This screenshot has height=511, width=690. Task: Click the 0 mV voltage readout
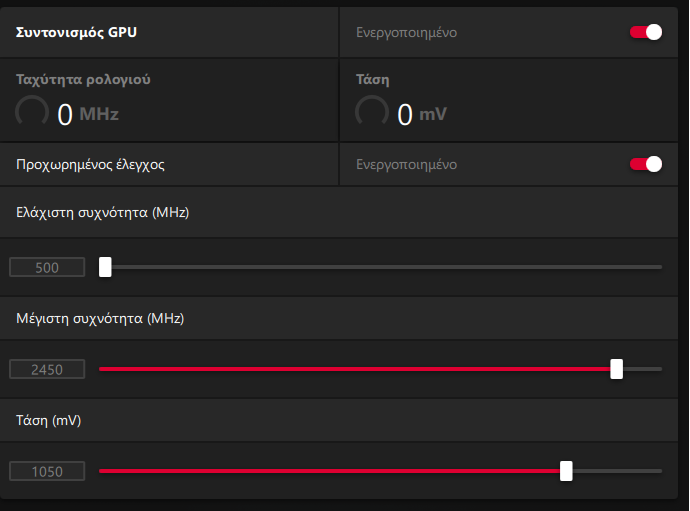pyautogui.click(x=422, y=114)
